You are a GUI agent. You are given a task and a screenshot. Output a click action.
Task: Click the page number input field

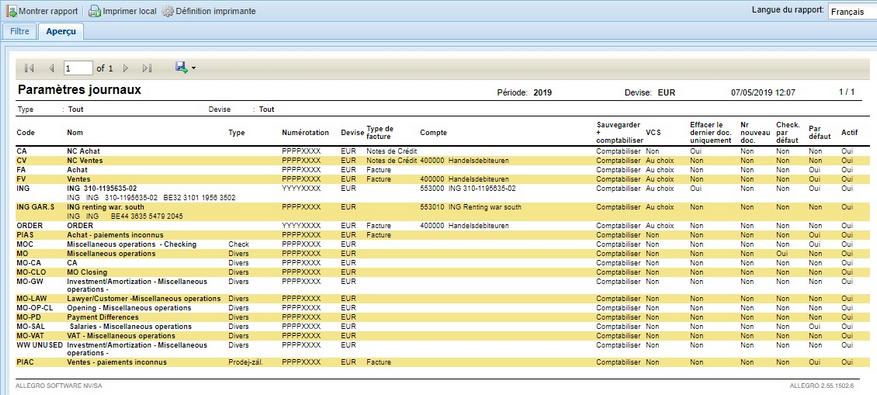pyautogui.click(x=78, y=68)
